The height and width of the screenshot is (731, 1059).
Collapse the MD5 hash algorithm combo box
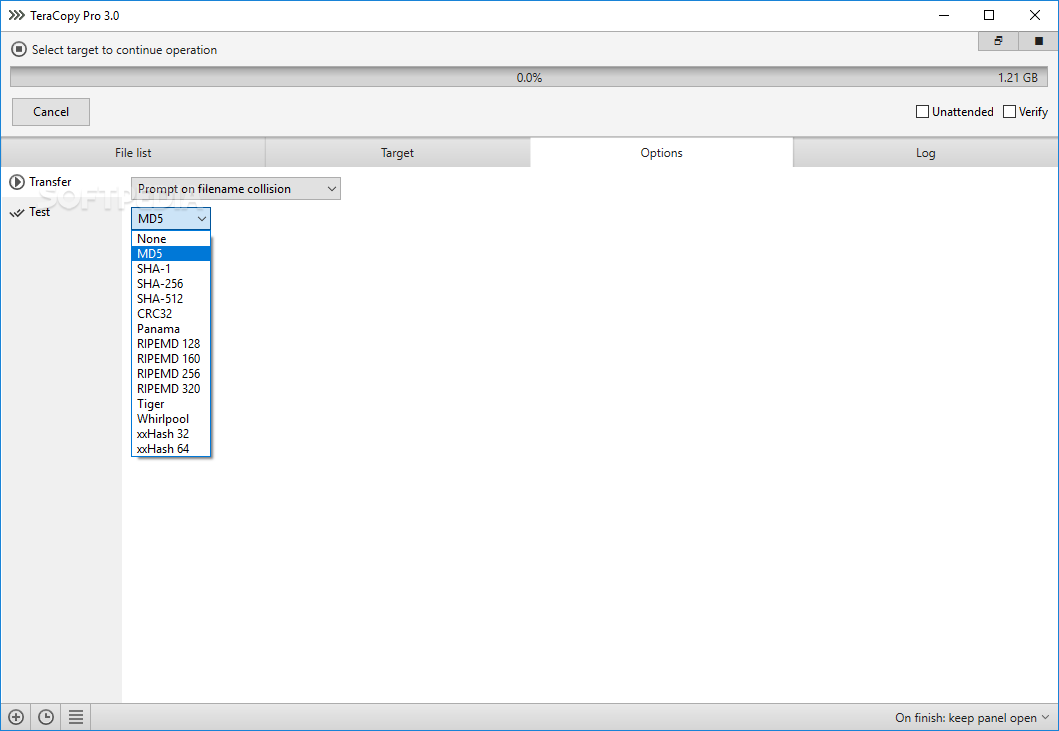point(171,218)
